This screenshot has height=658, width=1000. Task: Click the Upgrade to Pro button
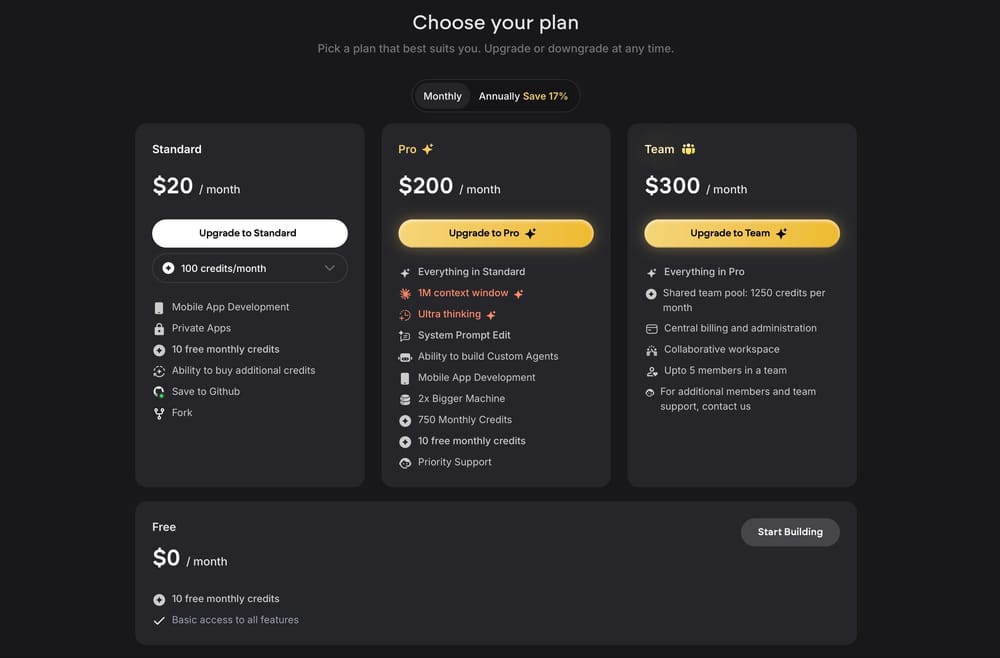[x=495, y=232]
